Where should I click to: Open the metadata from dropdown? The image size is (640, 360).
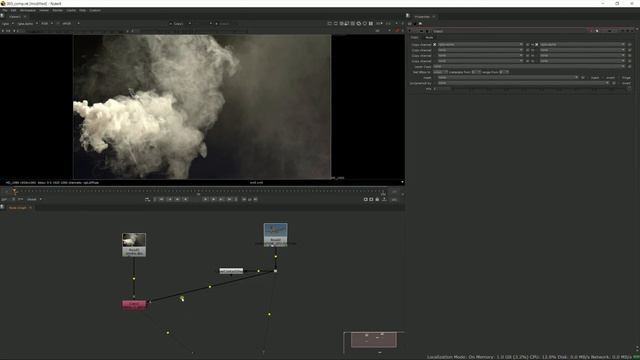pos(476,72)
